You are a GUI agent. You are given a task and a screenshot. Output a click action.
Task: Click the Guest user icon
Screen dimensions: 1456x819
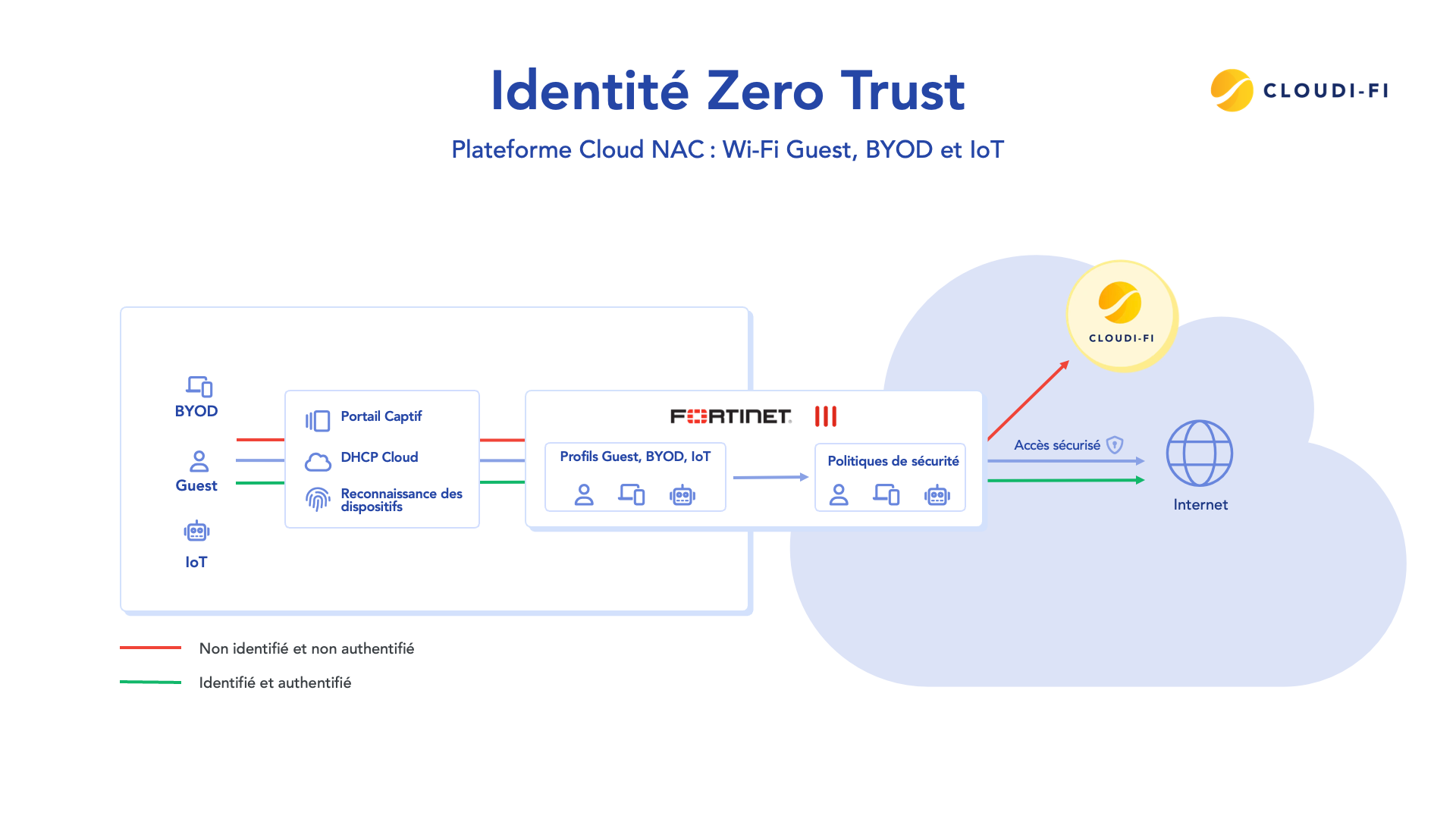[199, 461]
